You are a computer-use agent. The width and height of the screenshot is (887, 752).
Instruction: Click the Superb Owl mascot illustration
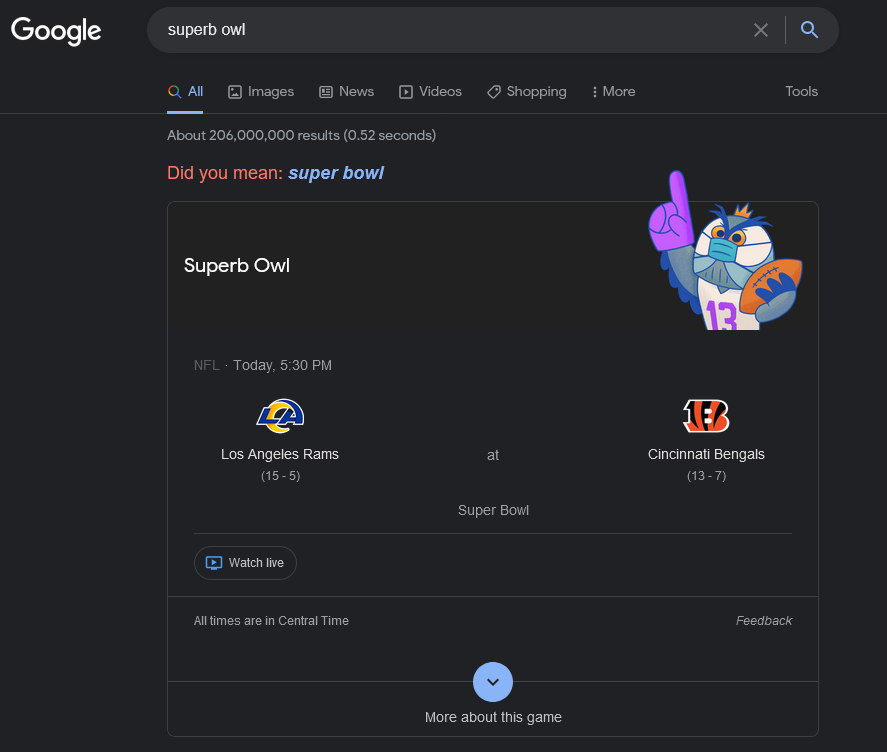725,251
